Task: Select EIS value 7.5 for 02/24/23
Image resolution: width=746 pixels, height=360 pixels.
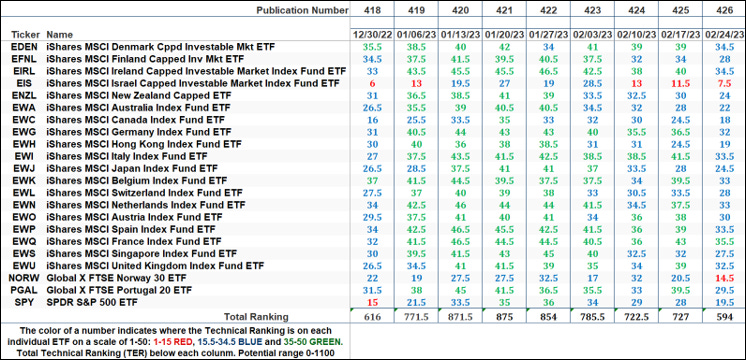Action: tap(724, 84)
